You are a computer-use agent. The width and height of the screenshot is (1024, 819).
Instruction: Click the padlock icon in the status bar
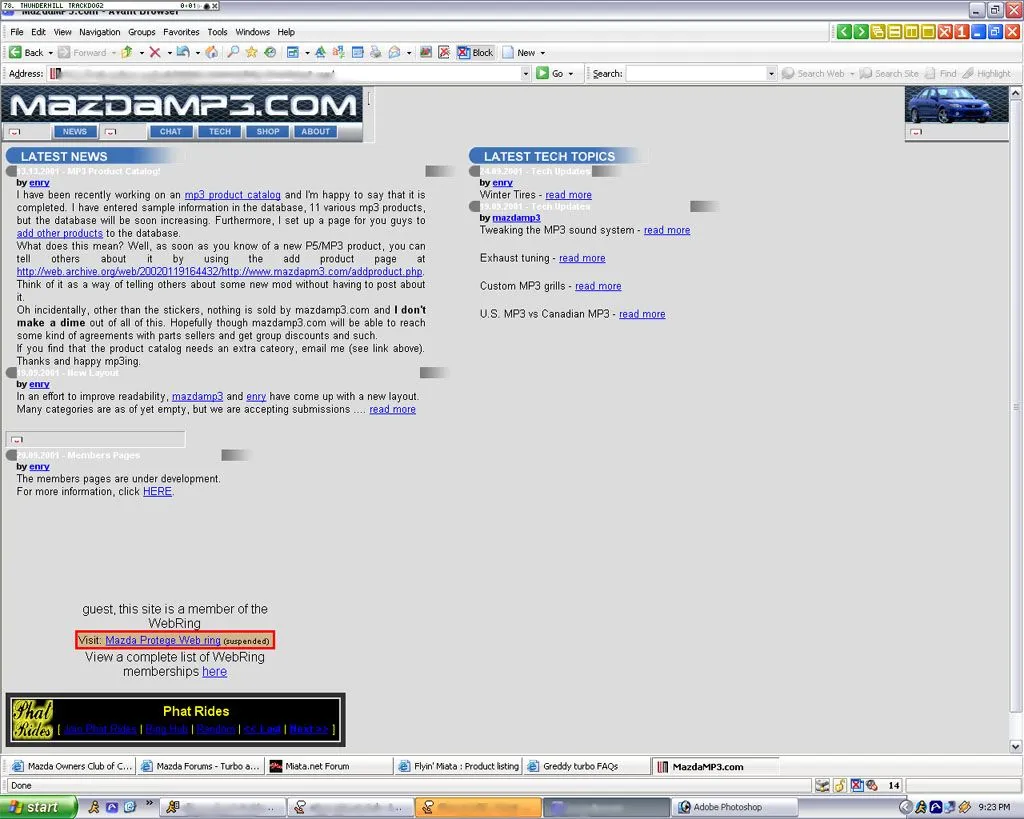(839, 785)
